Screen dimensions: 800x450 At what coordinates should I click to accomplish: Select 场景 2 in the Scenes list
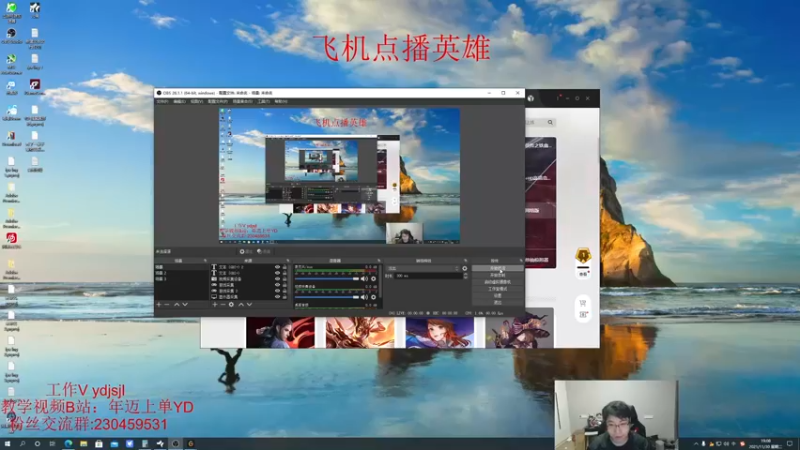point(181,273)
